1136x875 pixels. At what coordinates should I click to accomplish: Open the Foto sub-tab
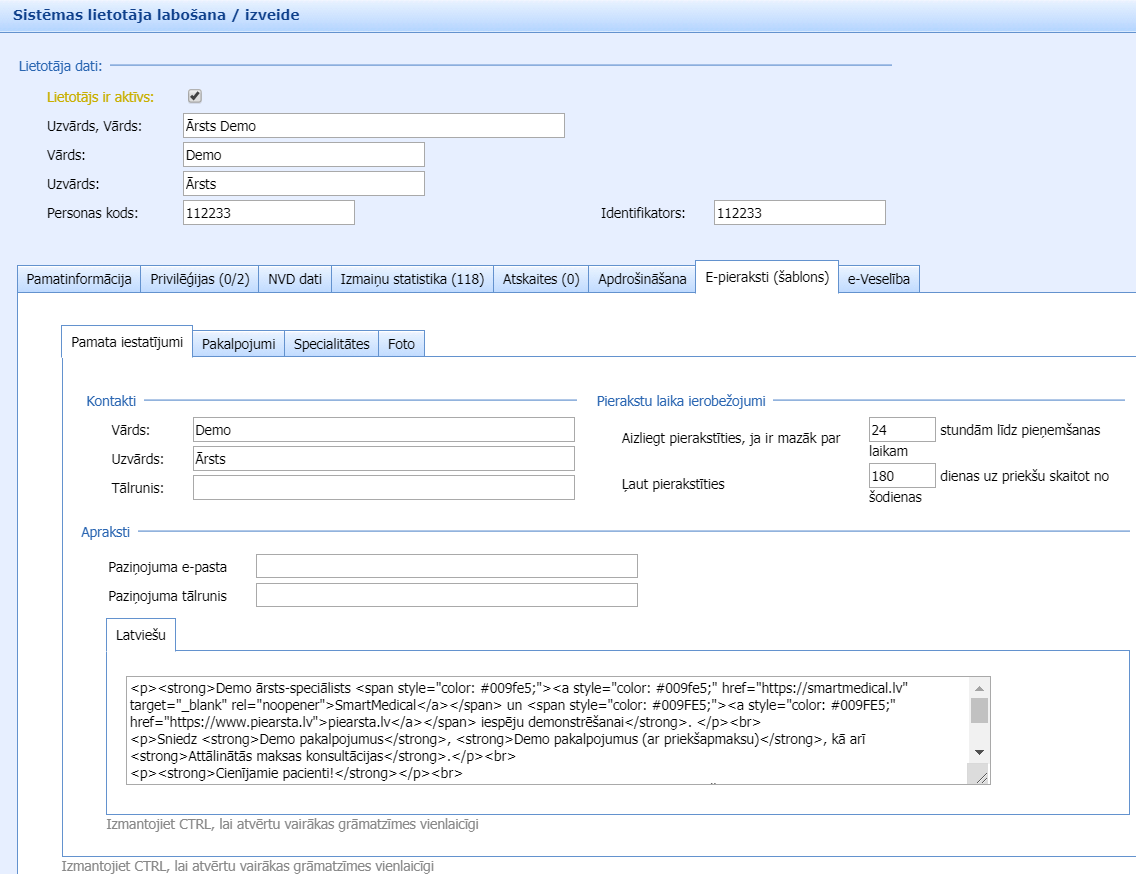401,344
